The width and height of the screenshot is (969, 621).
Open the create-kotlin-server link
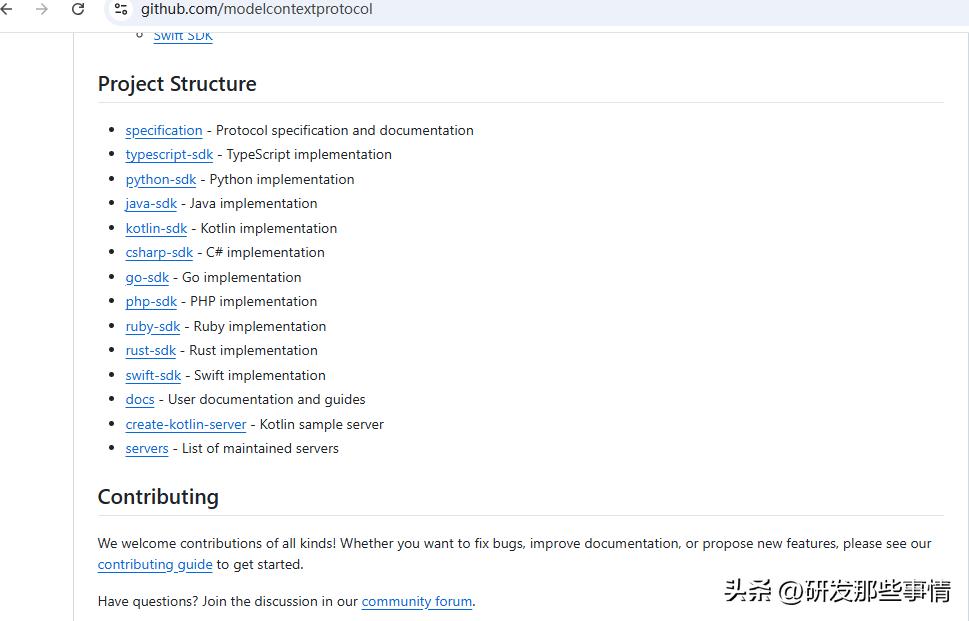click(186, 425)
